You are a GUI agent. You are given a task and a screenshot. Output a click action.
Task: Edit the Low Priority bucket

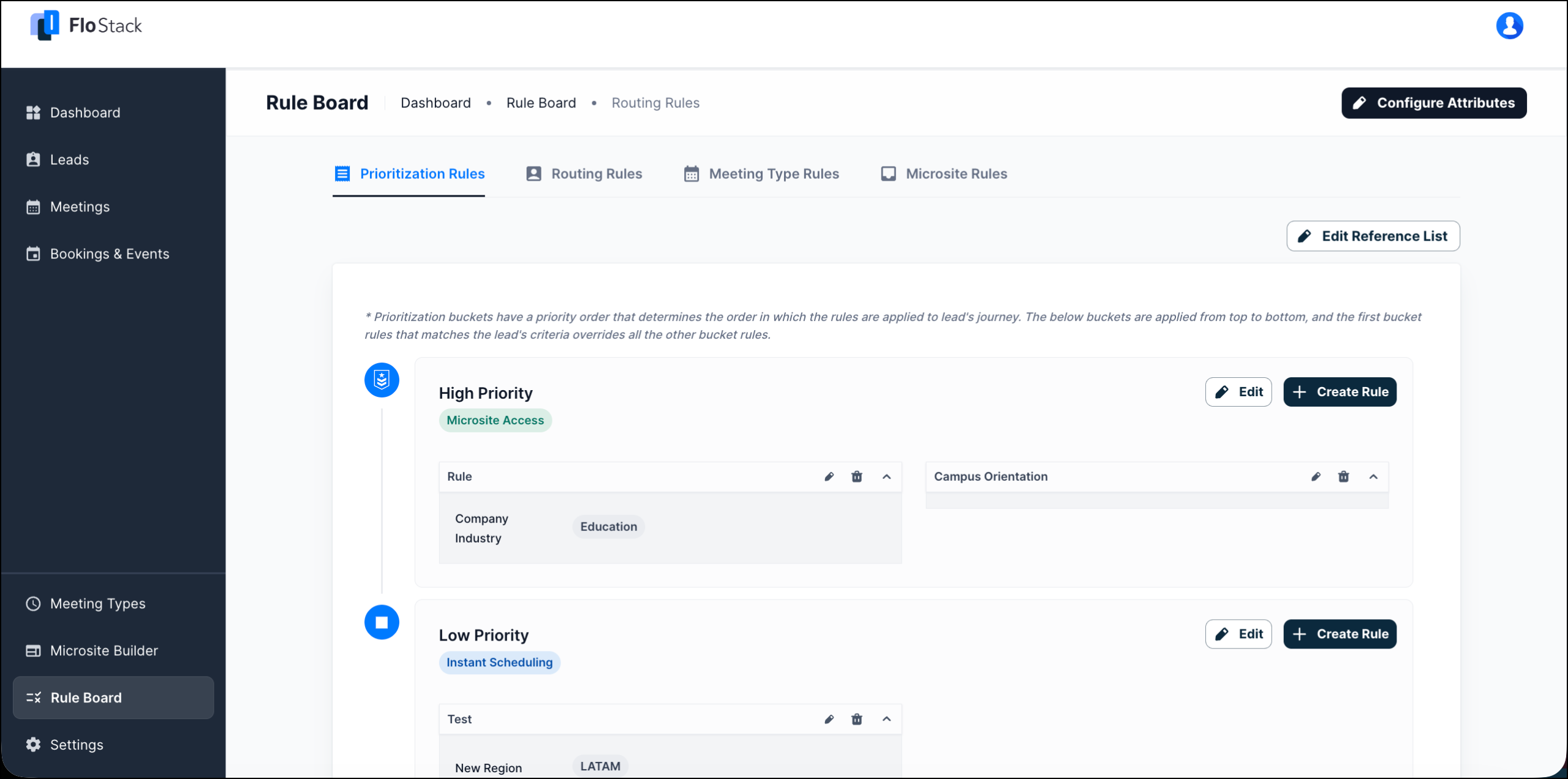[1238, 634]
